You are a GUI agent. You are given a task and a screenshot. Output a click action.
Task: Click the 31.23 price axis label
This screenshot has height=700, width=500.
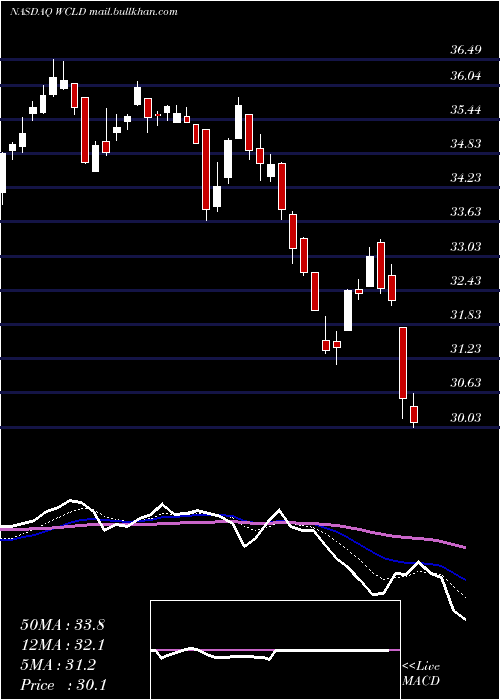tap(466, 349)
